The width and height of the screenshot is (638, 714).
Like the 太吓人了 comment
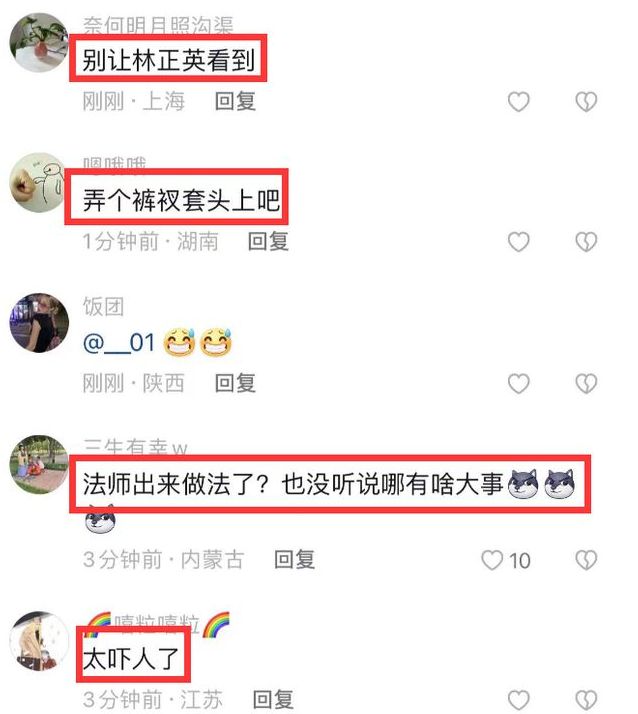coord(518,700)
